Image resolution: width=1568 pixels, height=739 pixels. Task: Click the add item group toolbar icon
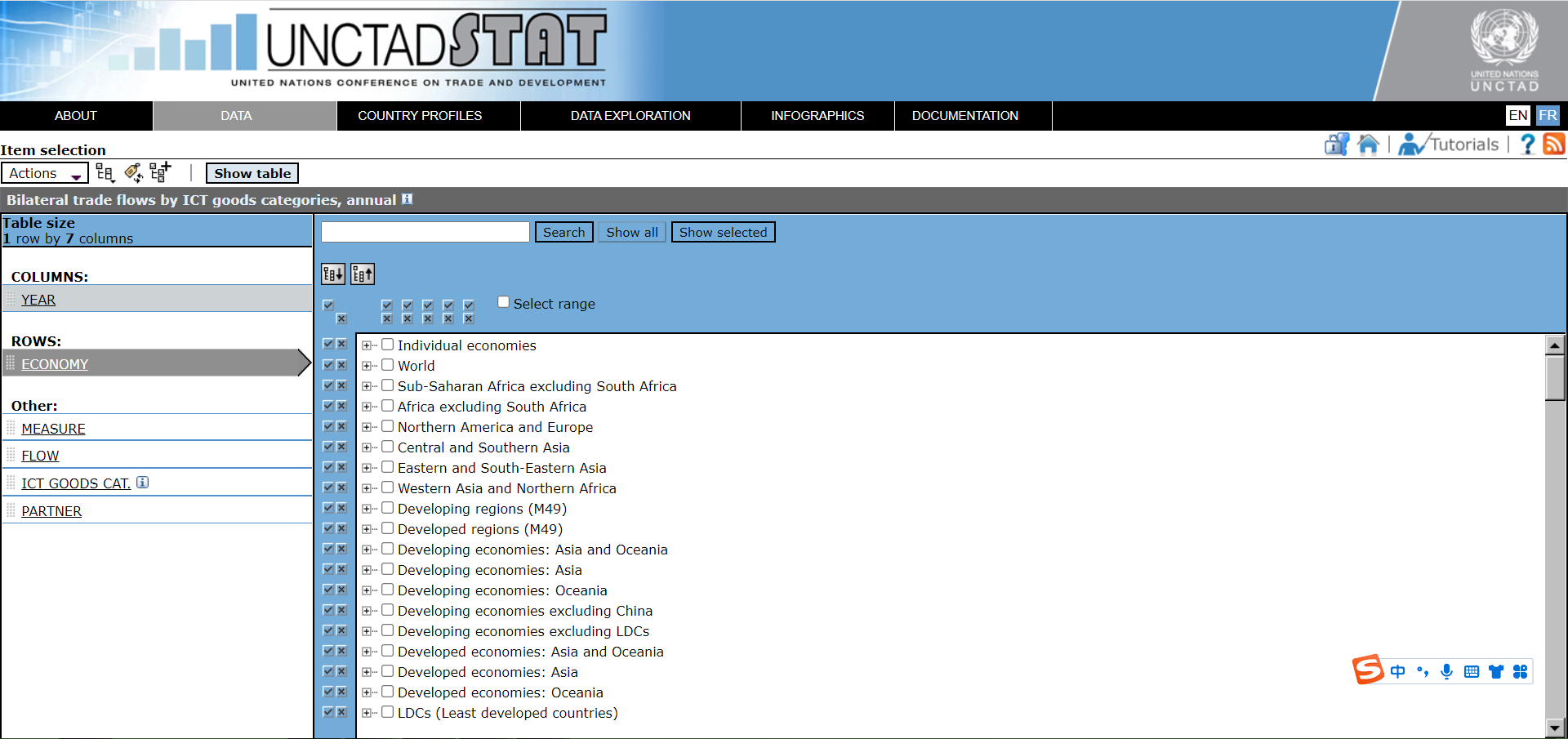[161, 171]
